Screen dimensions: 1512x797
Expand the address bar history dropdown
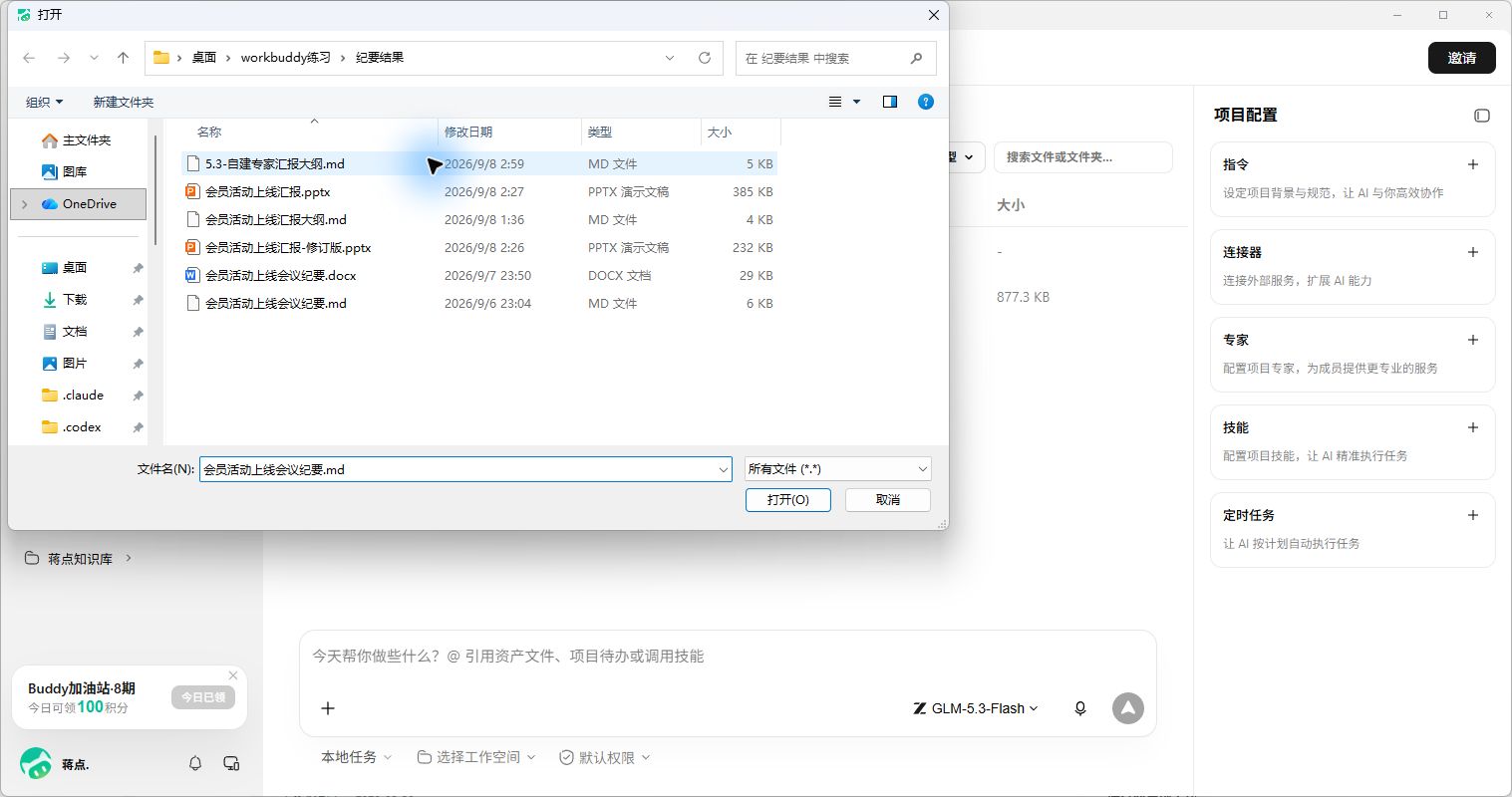pyautogui.click(x=670, y=58)
